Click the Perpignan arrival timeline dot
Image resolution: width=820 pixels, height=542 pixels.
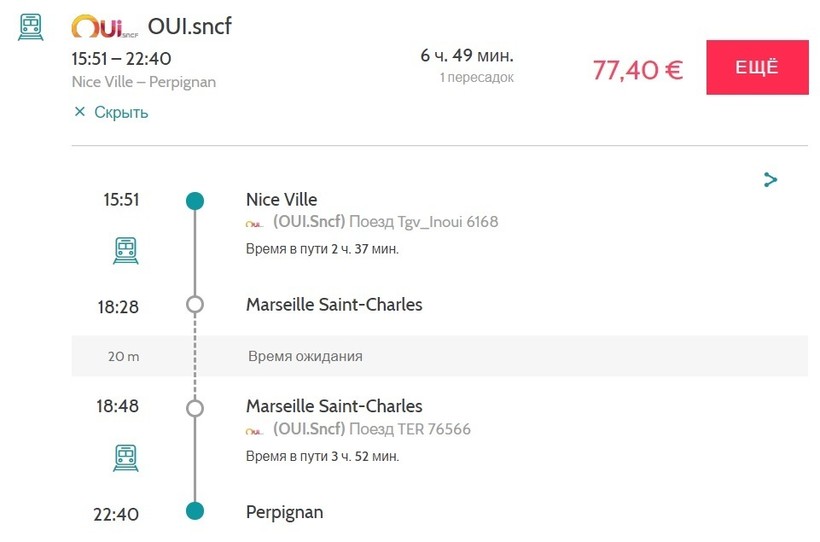195,511
